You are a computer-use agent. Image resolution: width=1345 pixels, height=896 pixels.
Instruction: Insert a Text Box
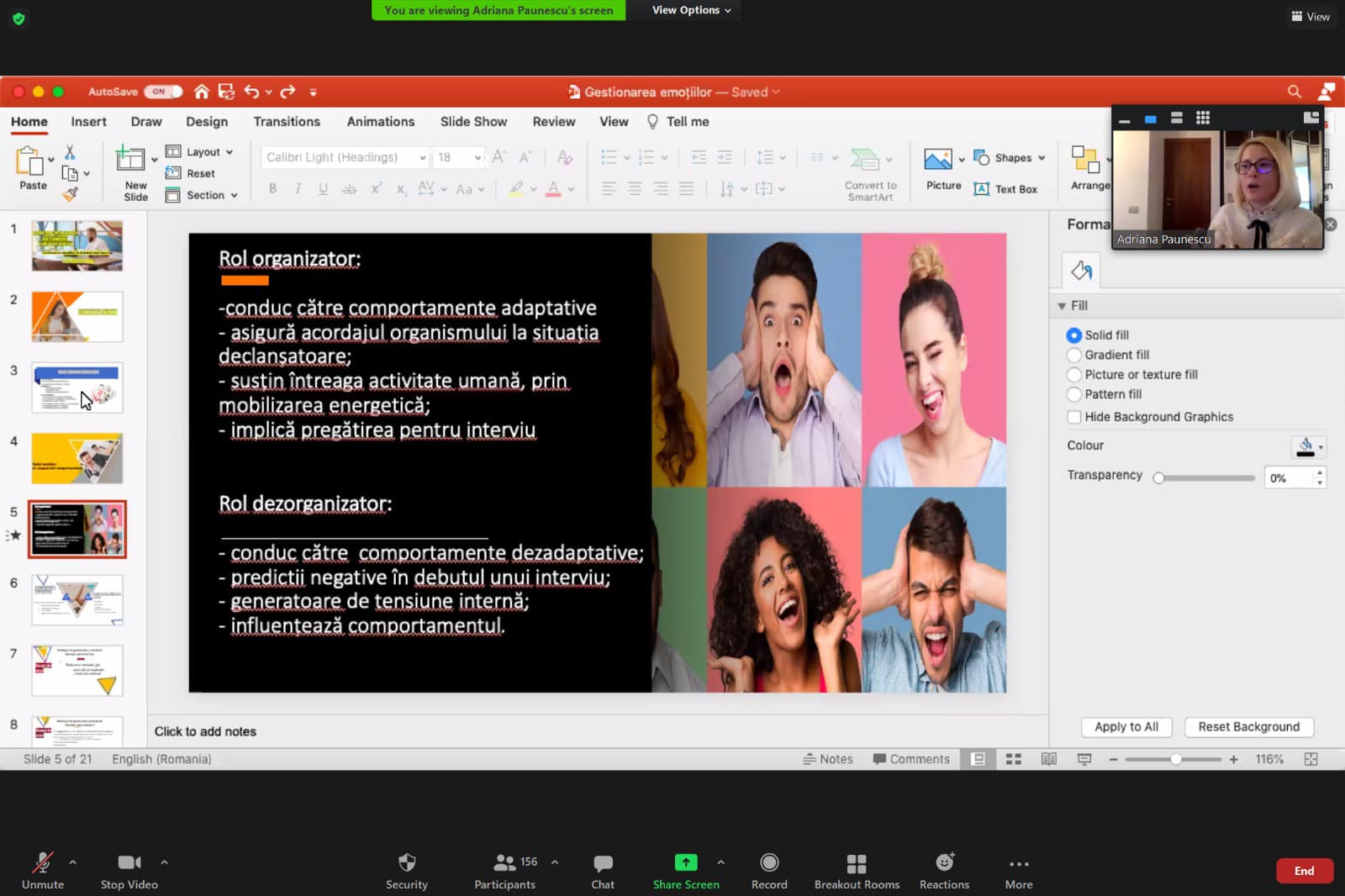[1005, 189]
